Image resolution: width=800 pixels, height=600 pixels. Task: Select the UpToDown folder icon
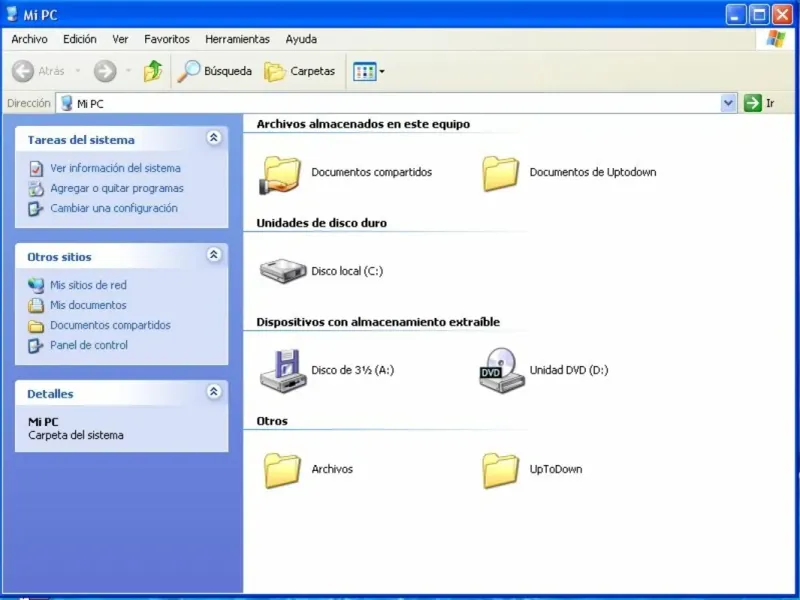tap(501, 470)
